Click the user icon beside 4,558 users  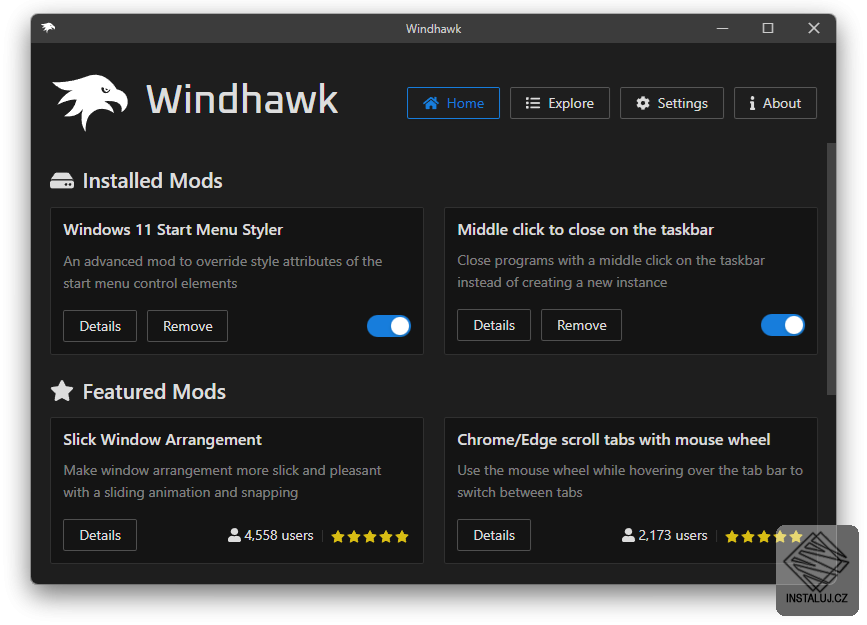coord(234,535)
